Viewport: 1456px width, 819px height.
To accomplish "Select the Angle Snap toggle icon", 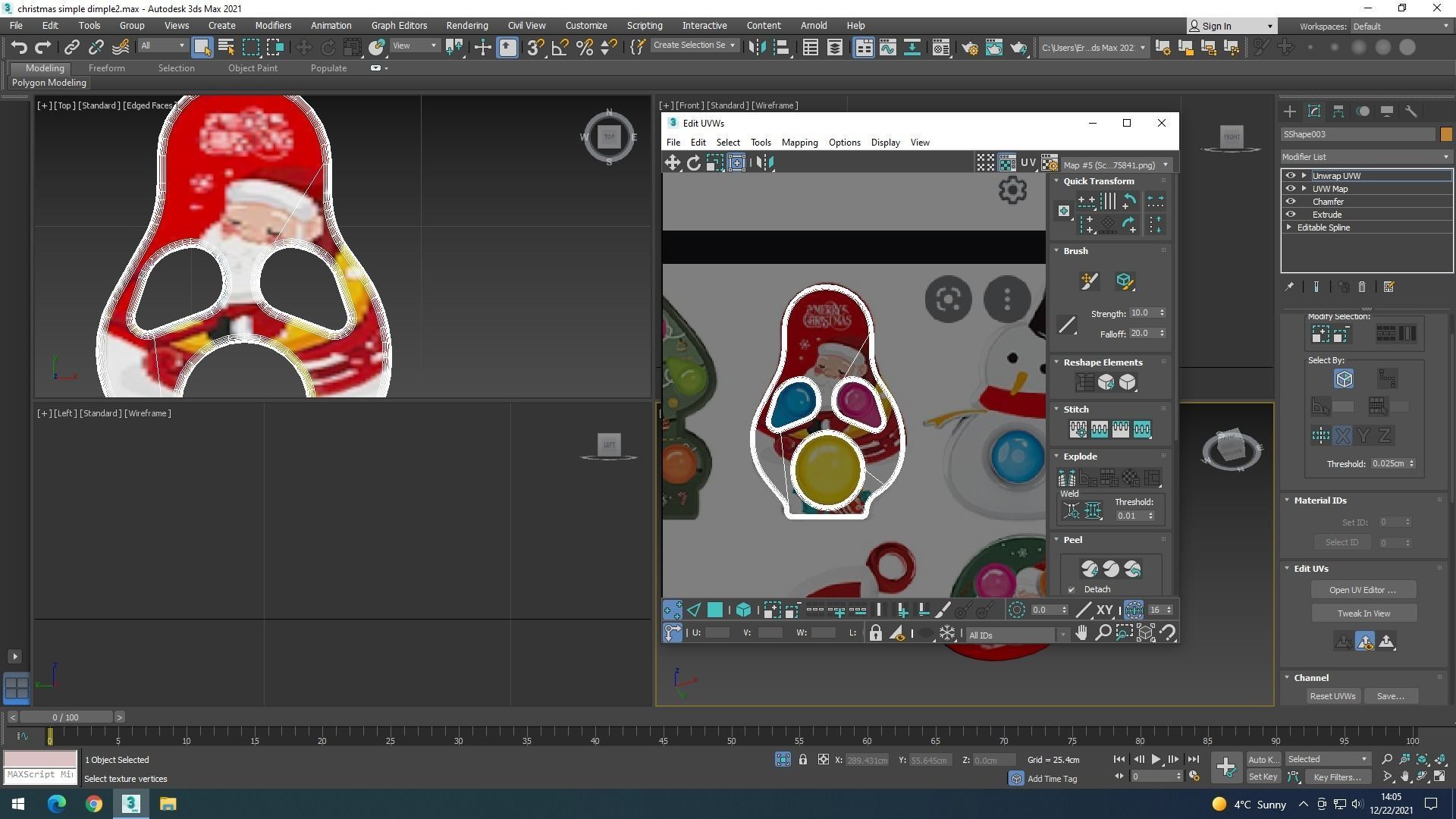I will pyautogui.click(x=560, y=47).
